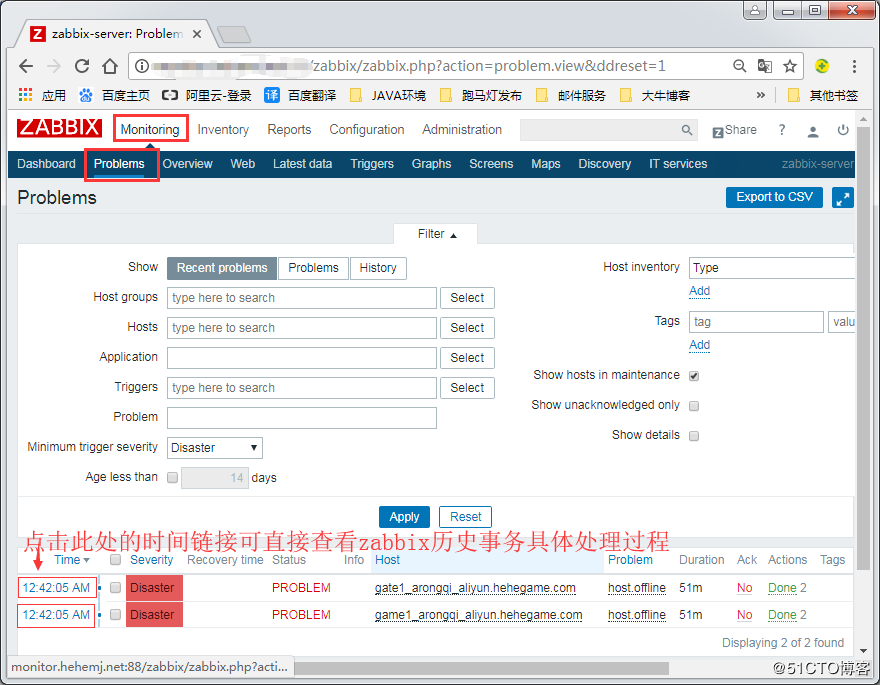Click the Ack 'No' link for game1_arongqi row
This screenshot has height=685, width=880.
744,615
